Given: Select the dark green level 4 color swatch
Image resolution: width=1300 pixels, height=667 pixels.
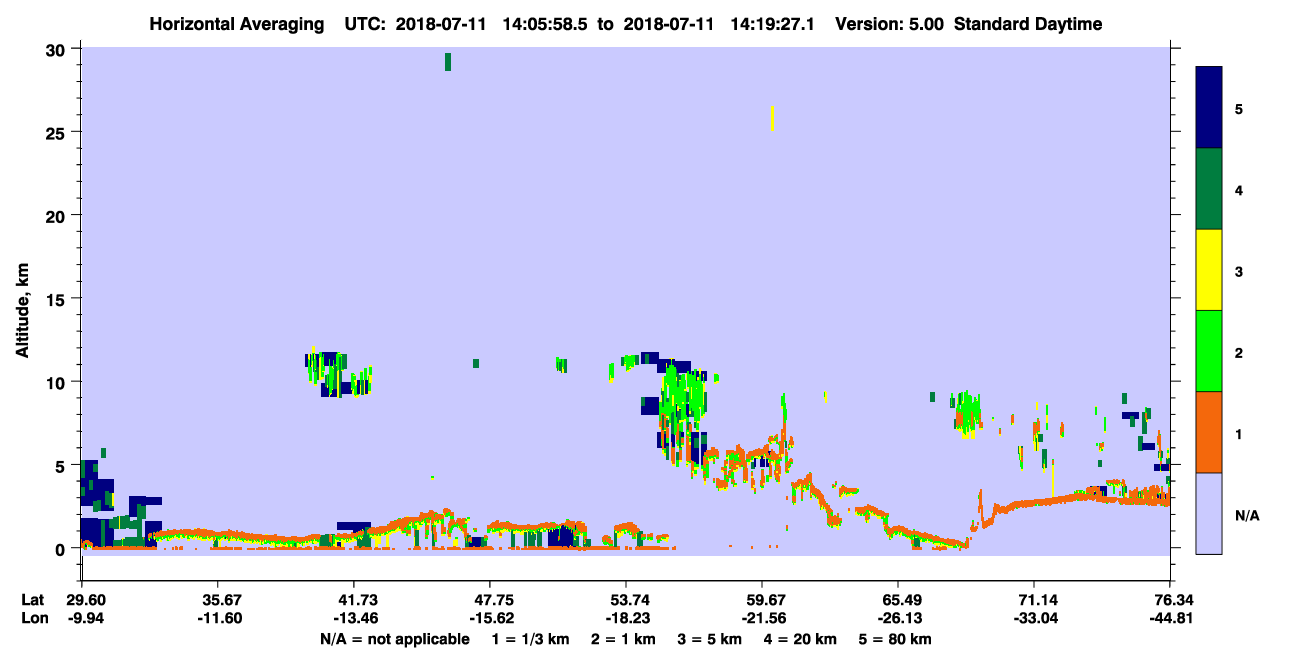Looking at the screenshot, I should 1209,189.
